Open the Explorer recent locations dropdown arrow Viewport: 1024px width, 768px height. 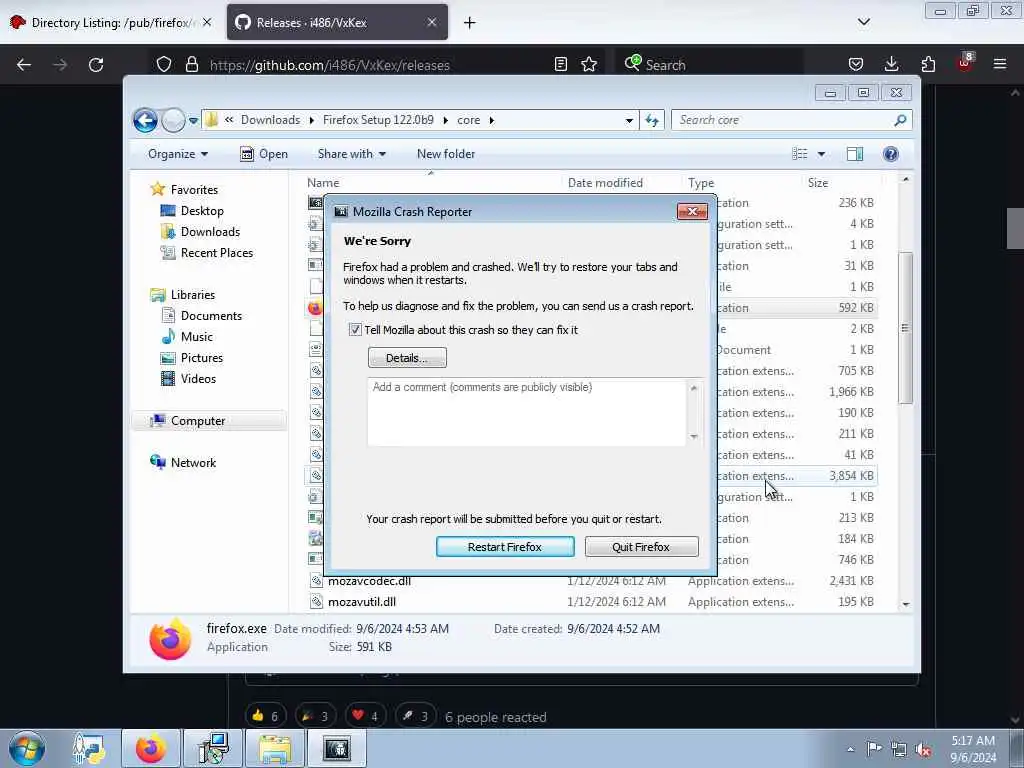click(193, 120)
